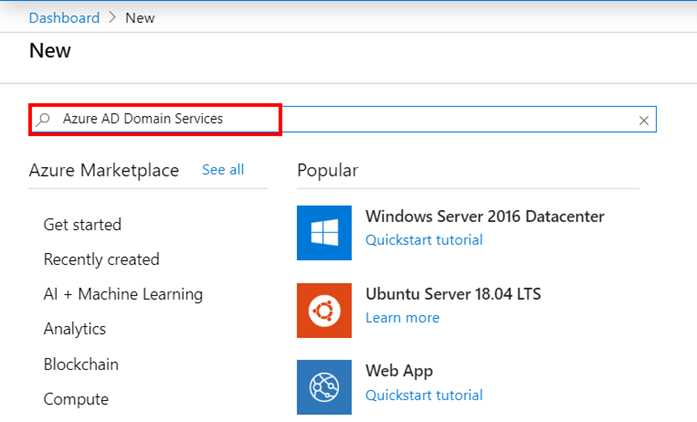Screen dimensions: 697x422
Task: Select Recently created category
Action: click(101, 259)
